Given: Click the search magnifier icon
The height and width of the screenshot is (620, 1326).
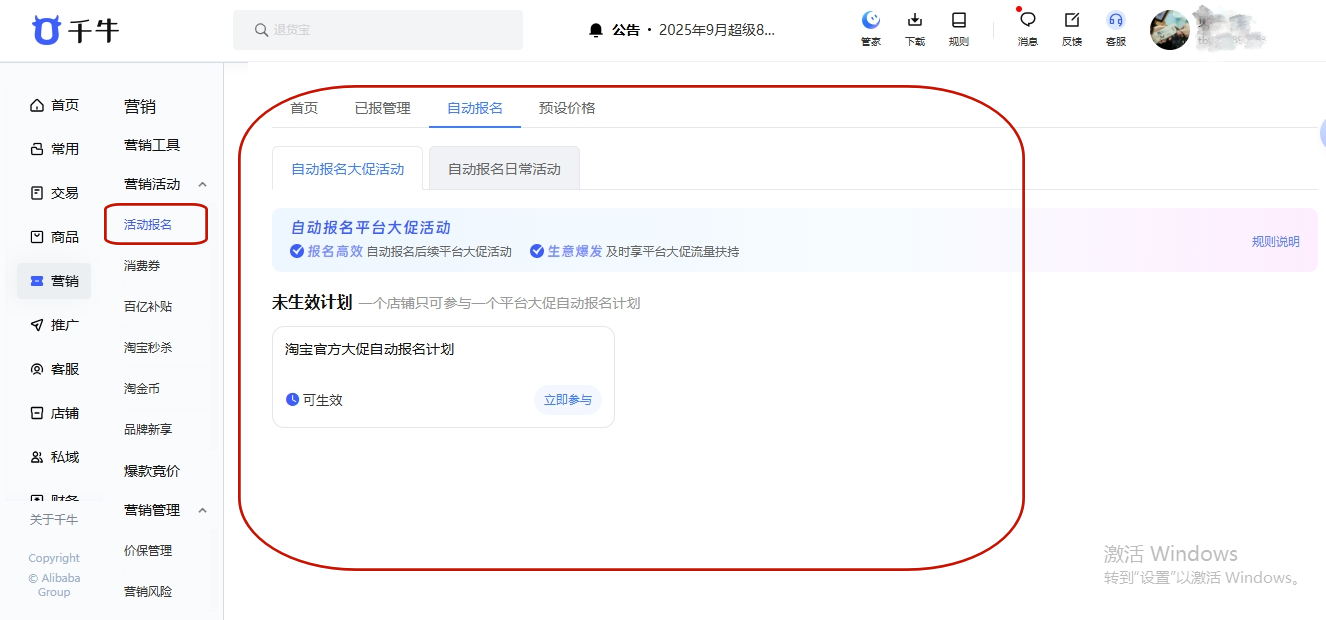Looking at the screenshot, I should pos(261,30).
